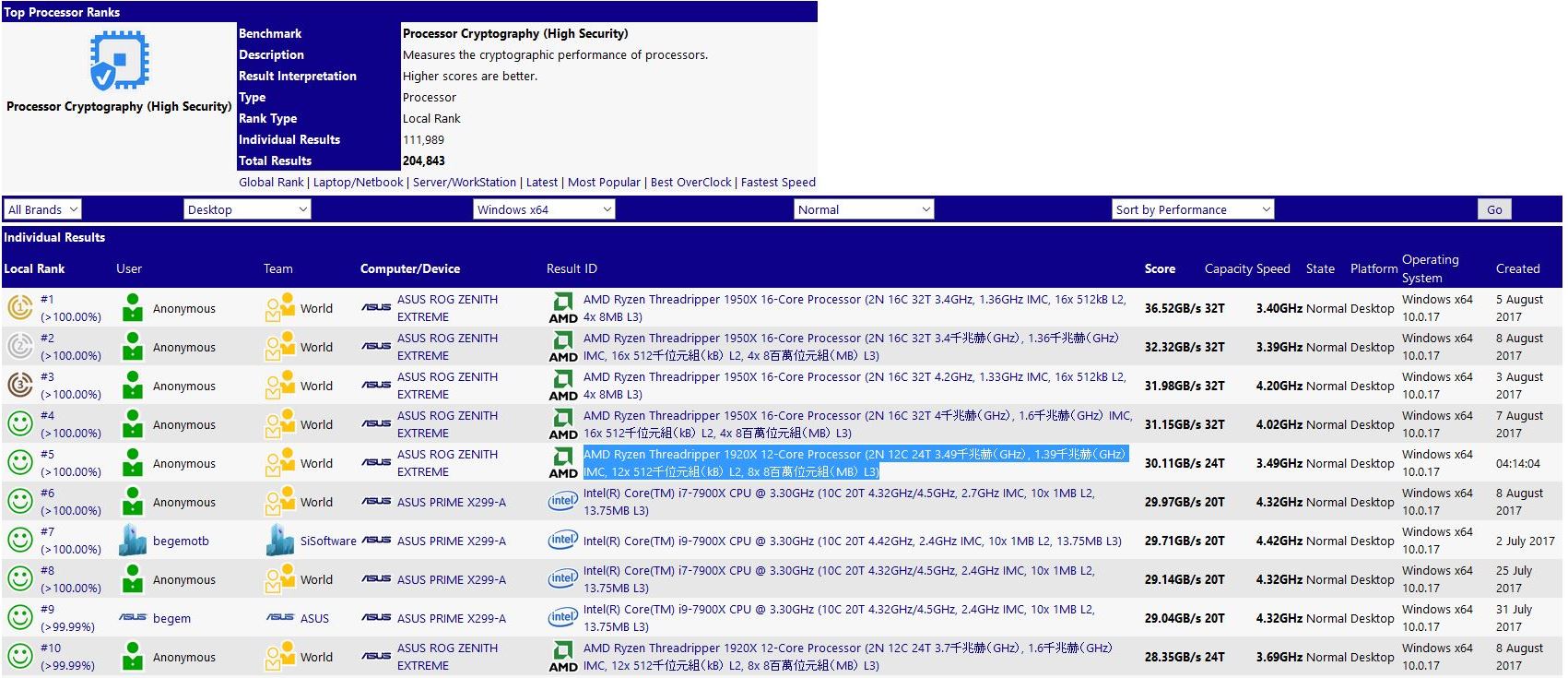Open the SiSoftware team link

328,541
